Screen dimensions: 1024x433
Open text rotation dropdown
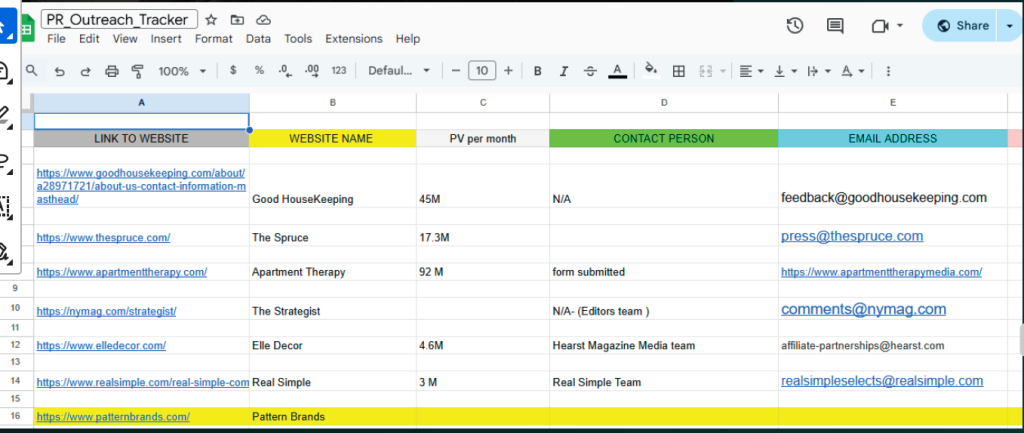pyautogui.click(x=852, y=71)
